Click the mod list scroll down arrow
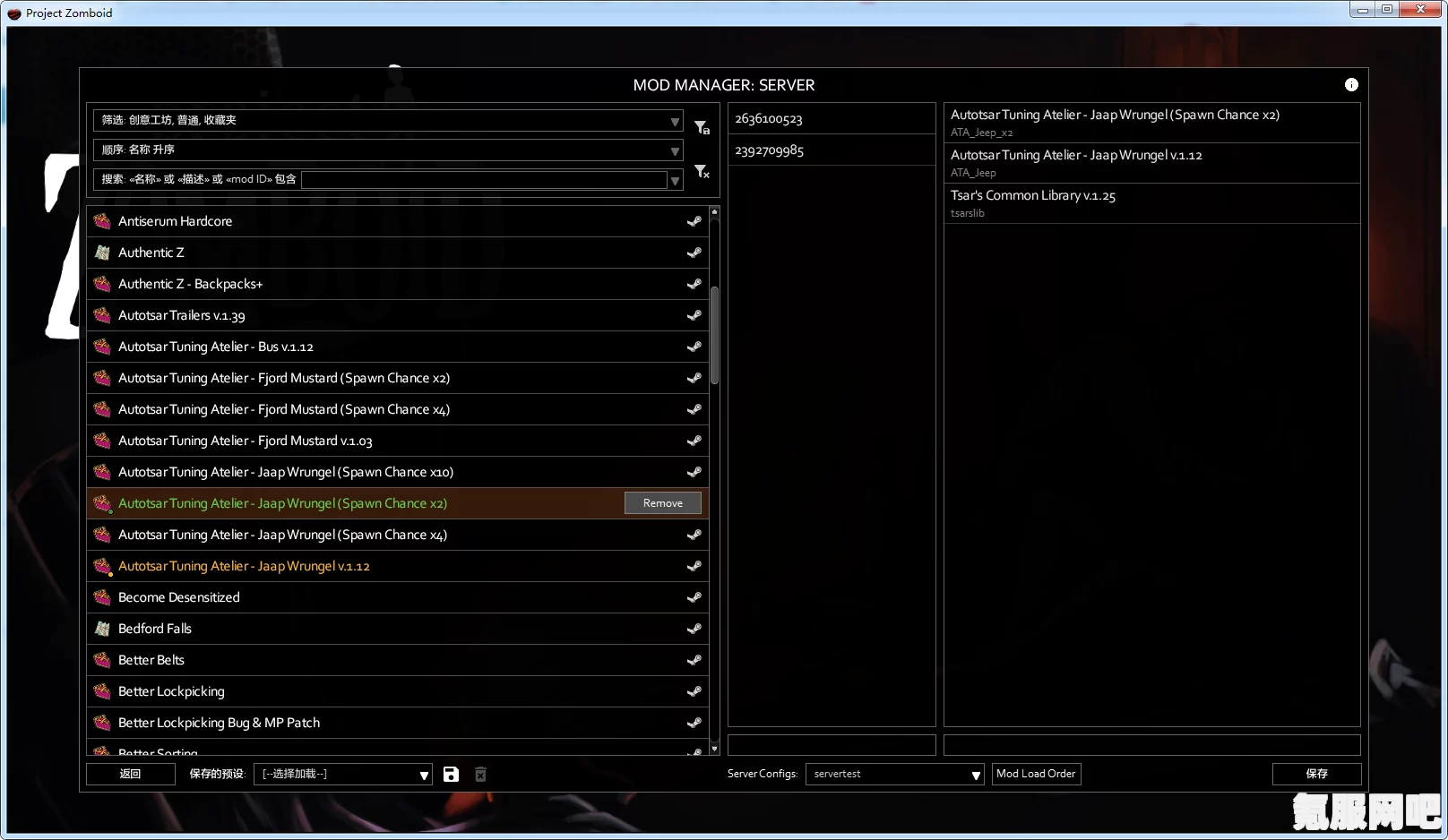The width and height of the screenshot is (1448, 840). [x=714, y=749]
